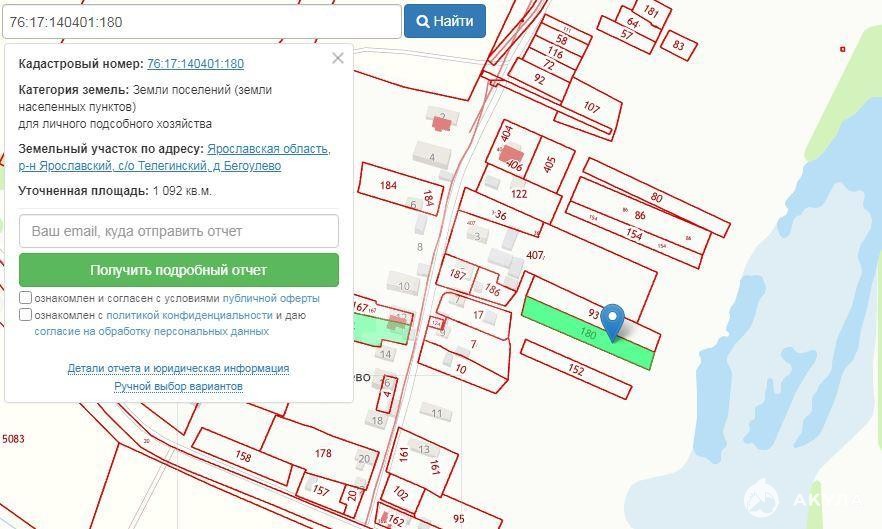This screenshot has width=882, height=529.
Task: Click the blue location pin marker
Action: click(x=612, y=322)
